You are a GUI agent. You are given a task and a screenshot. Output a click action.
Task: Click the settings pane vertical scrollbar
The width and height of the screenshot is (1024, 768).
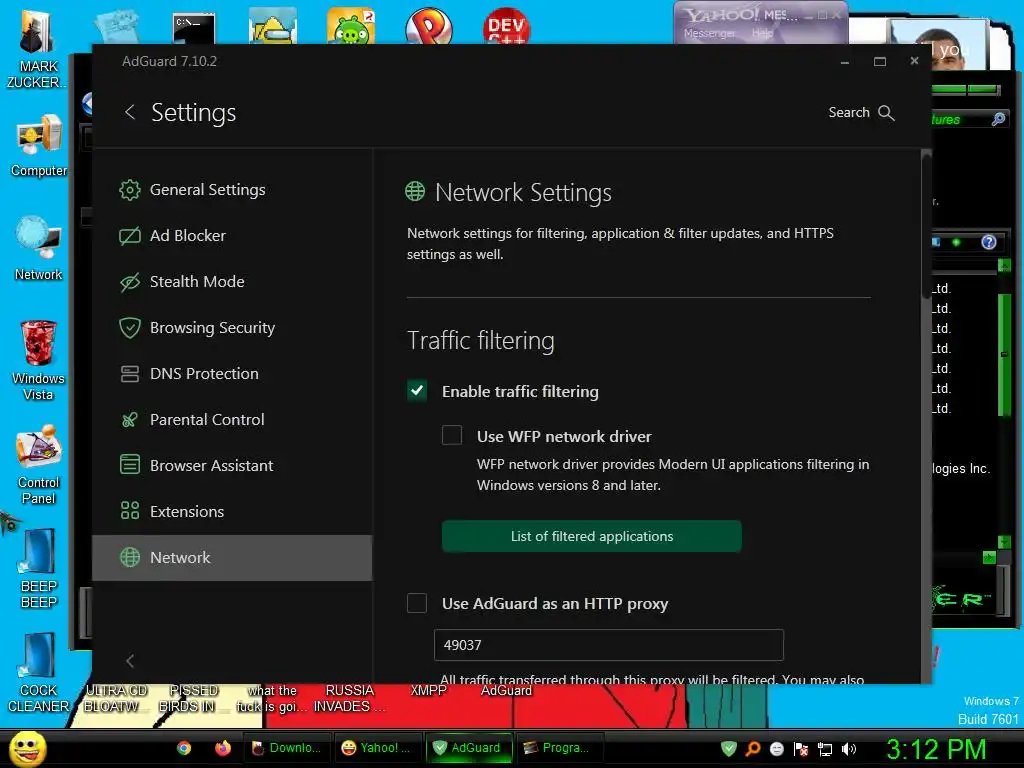(x=926, y=225)
